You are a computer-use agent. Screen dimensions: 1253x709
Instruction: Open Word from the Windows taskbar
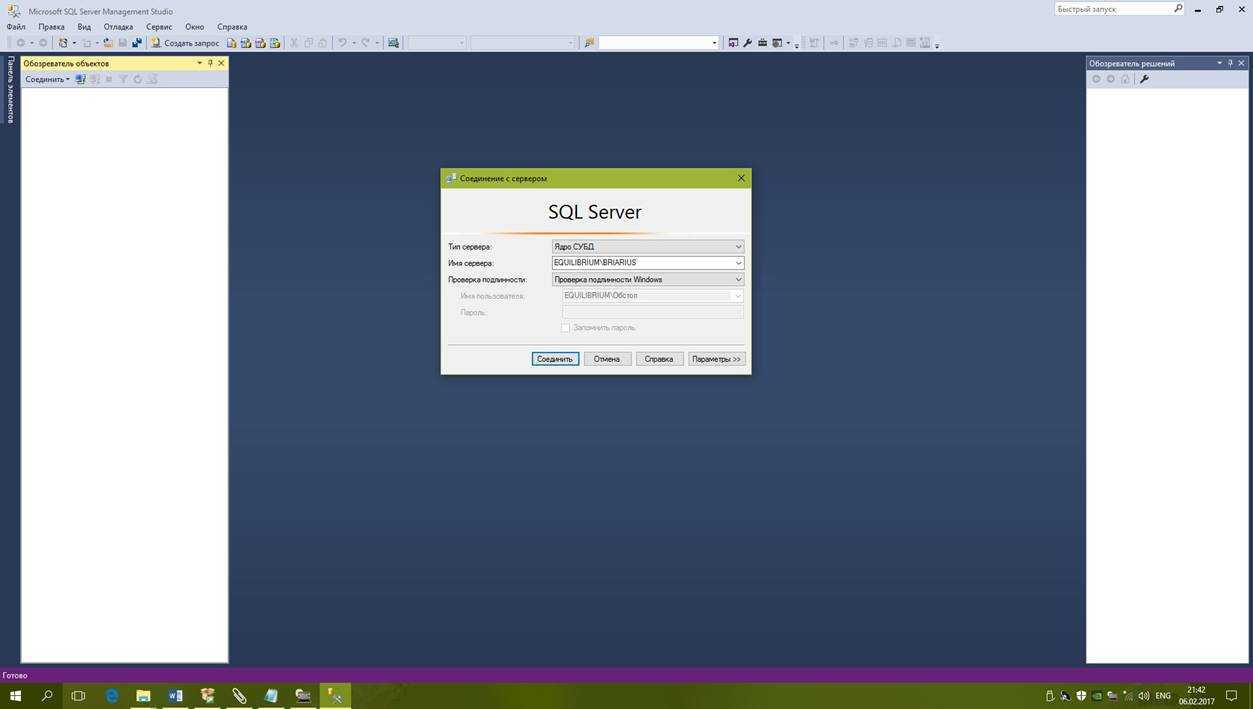[x=175, y=695]
